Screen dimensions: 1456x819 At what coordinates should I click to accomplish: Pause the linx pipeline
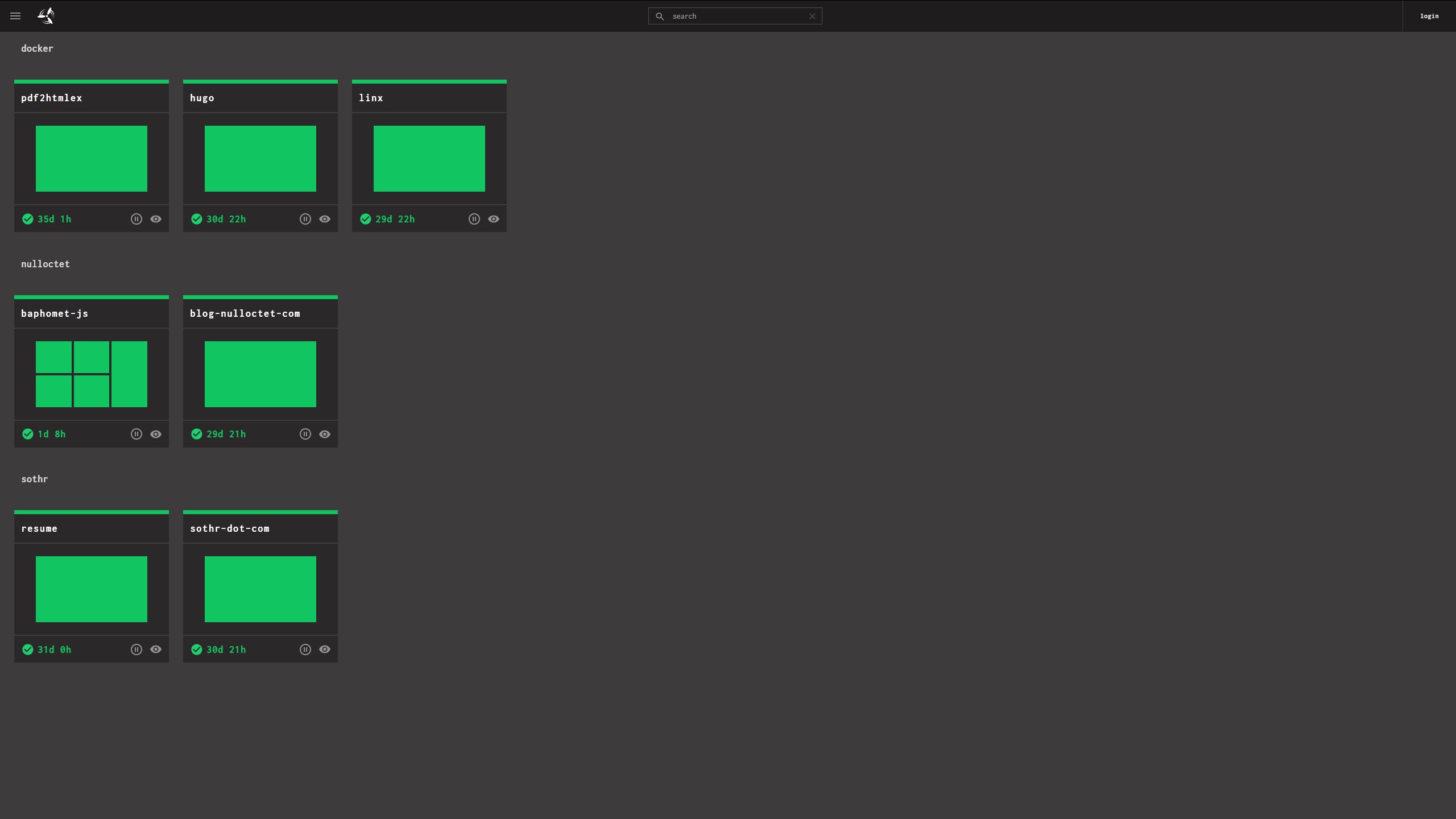474,219
